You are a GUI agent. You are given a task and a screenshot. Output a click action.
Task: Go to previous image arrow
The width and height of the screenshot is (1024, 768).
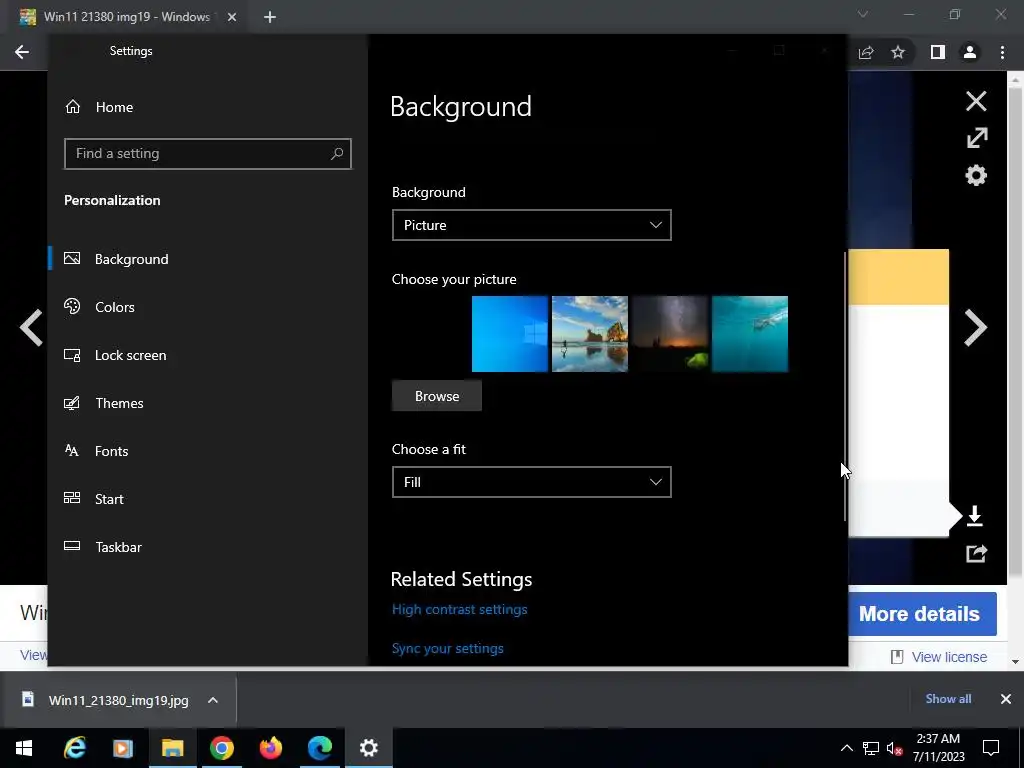(x=31, y=327)
